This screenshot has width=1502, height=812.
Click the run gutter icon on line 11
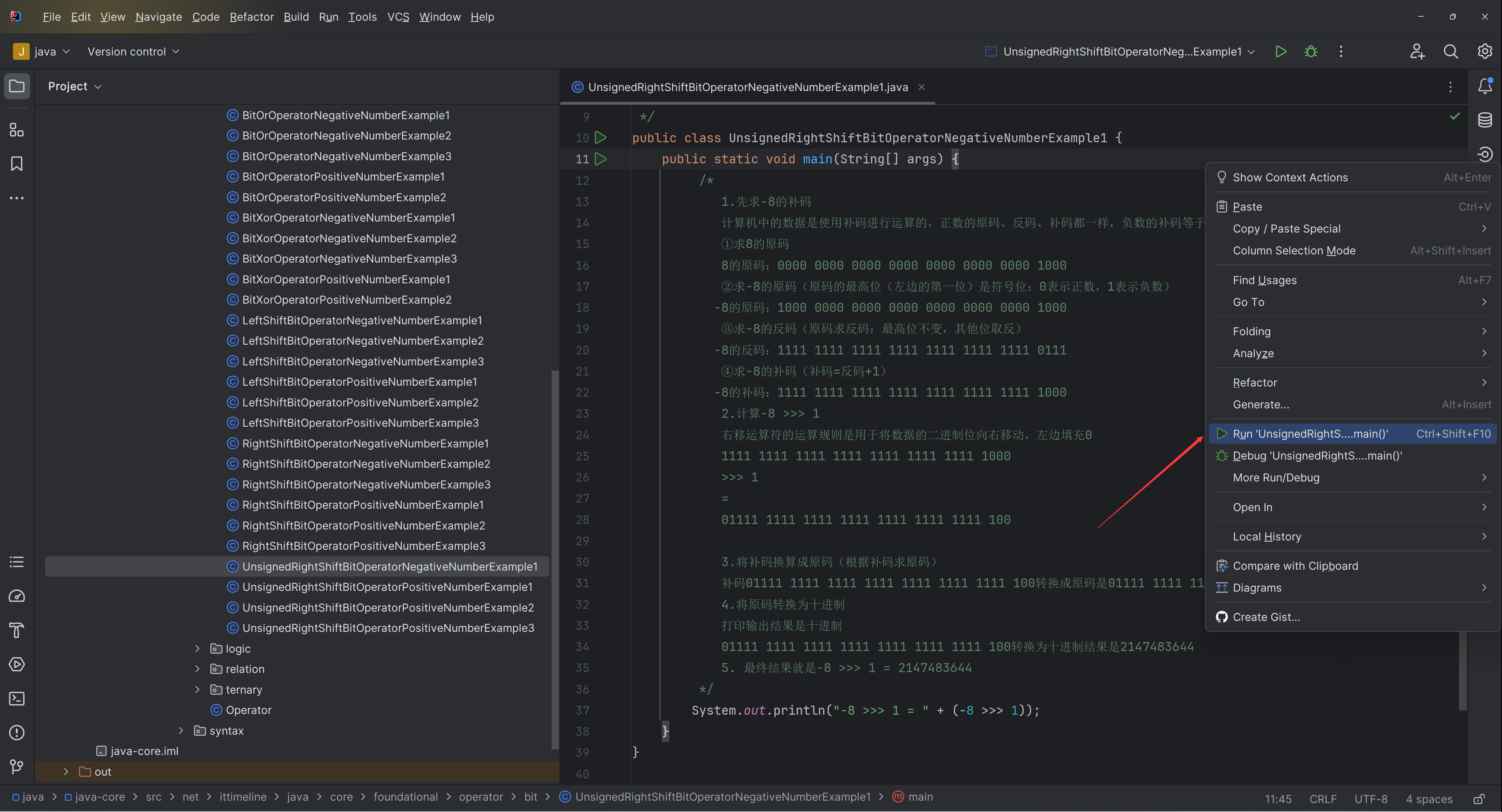(600, 159)
